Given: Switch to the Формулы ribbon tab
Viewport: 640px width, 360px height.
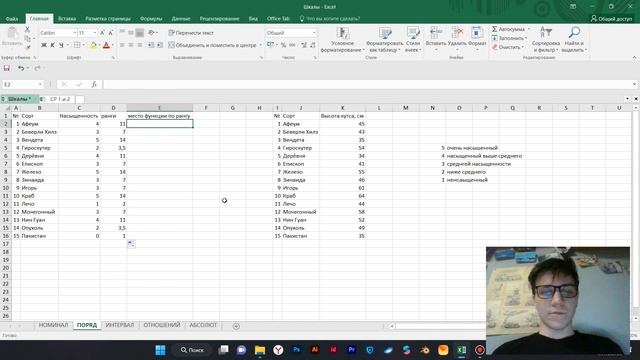Looking at the screenshot, I should 151,19.
